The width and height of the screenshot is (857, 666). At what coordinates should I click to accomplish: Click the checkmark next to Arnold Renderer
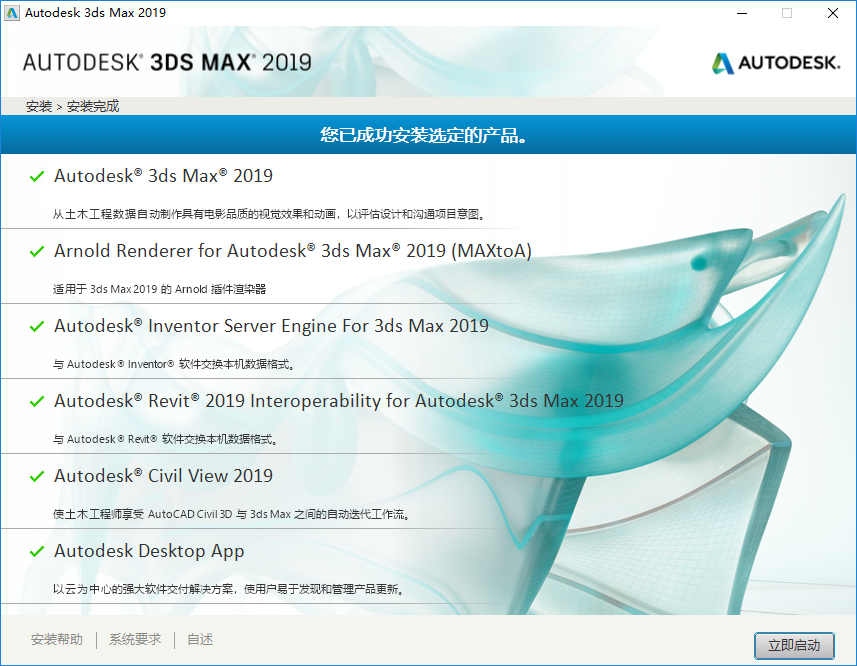pos(37,252)
